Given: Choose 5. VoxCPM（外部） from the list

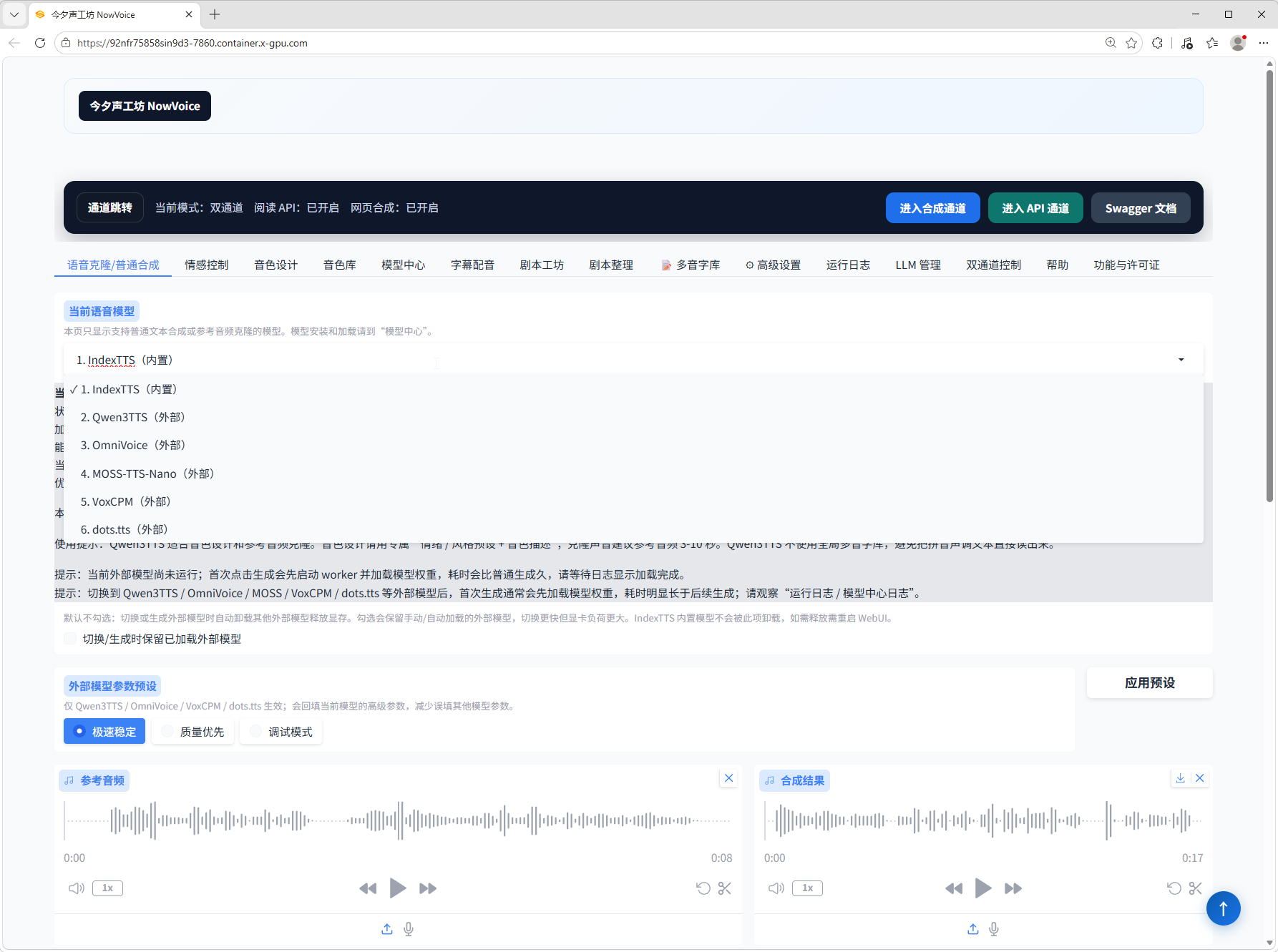Looking at the screenshot, I should 633,501.
